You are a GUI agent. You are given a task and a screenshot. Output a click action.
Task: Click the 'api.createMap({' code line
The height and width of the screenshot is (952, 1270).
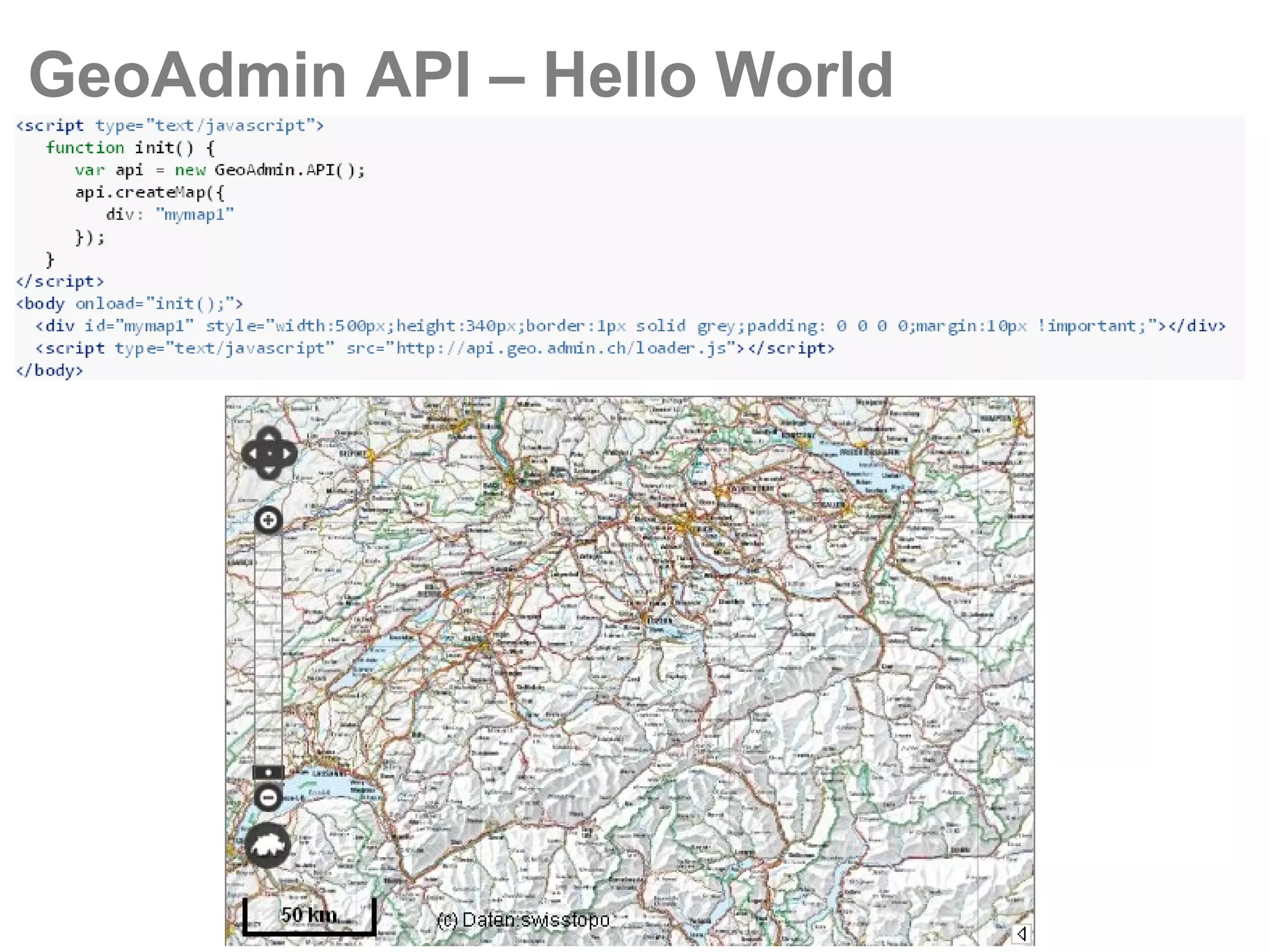[x=149, y=192]
